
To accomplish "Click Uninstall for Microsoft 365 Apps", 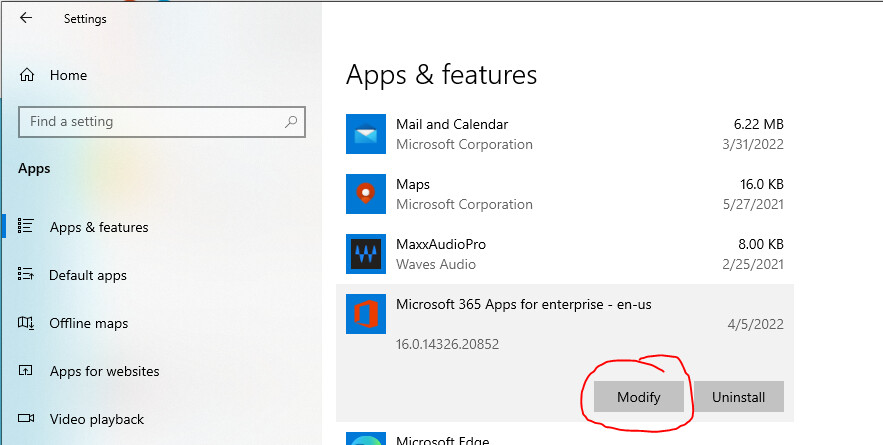I will coord(738,397).
